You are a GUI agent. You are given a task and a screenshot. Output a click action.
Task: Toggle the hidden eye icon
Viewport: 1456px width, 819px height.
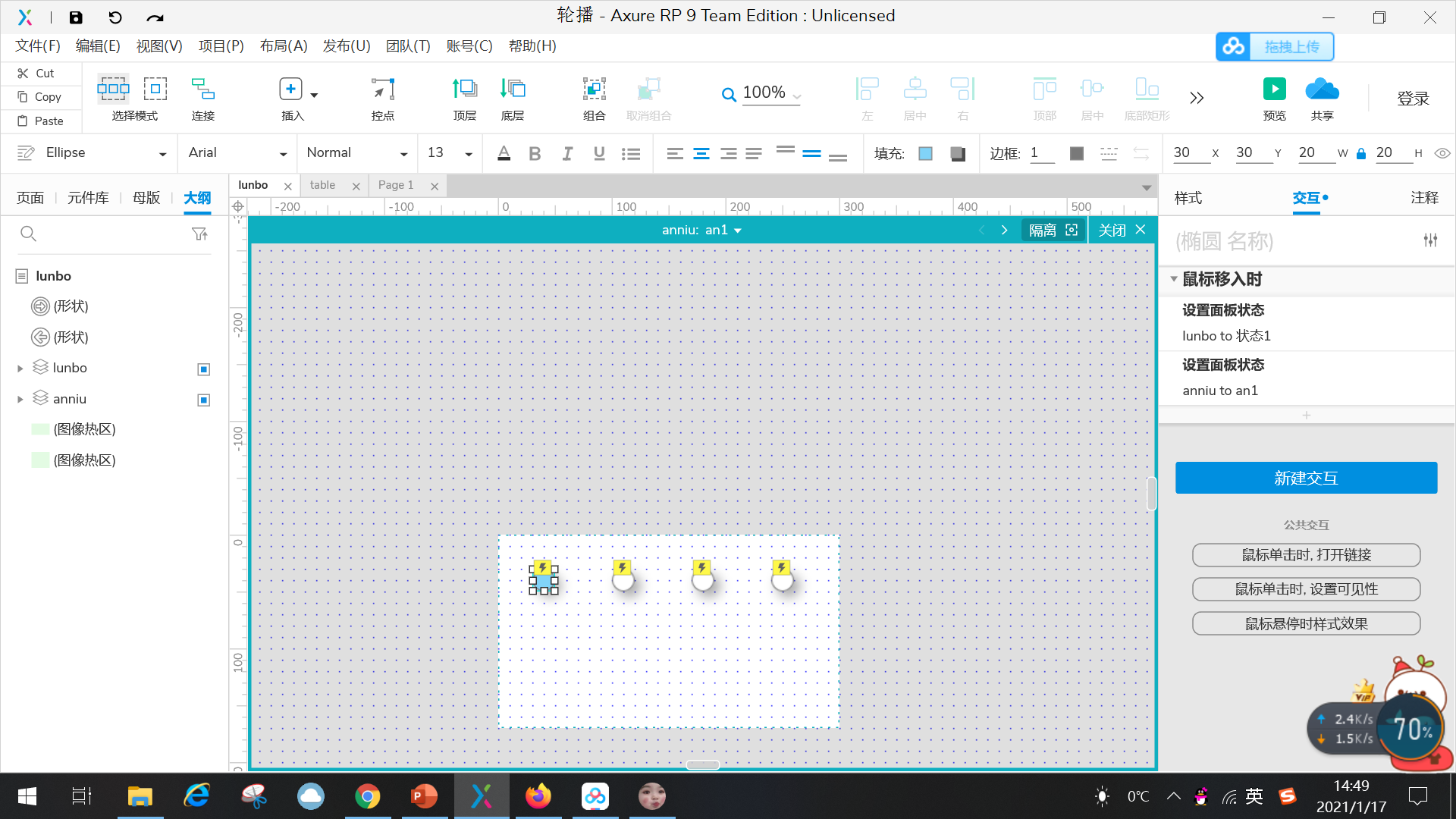(1442, 153)
